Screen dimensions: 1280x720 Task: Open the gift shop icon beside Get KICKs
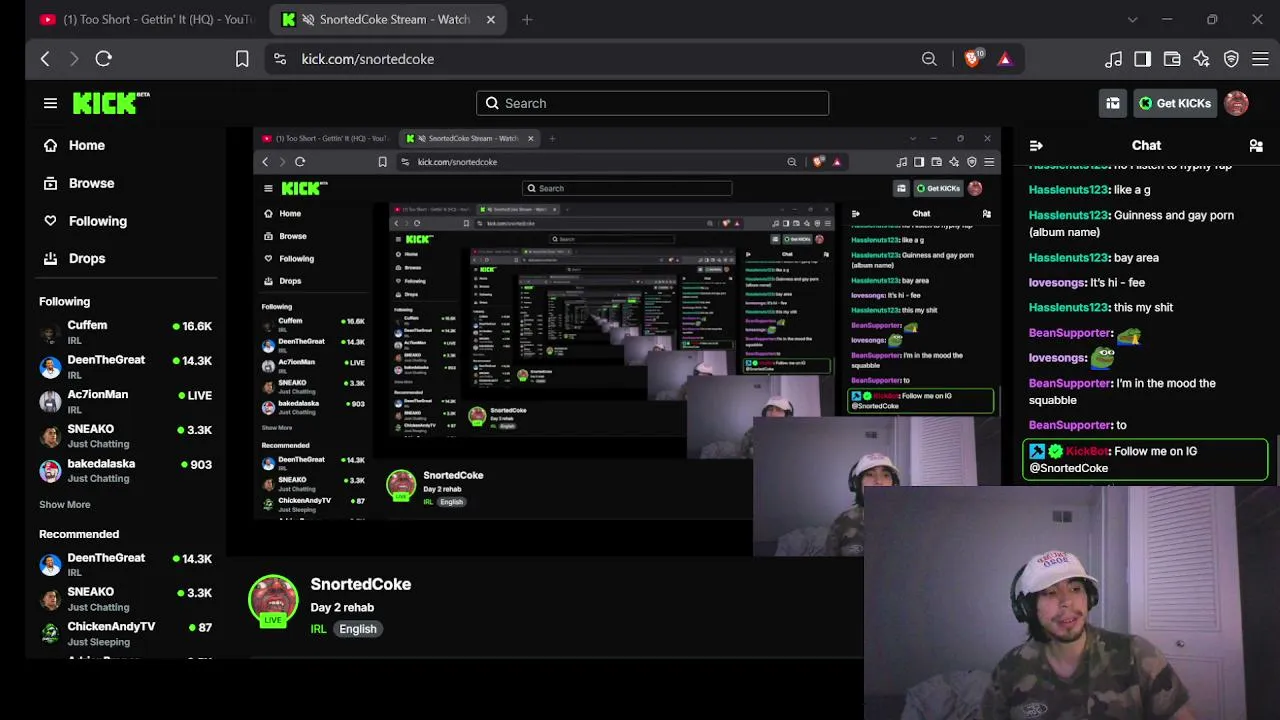coord(1112,103)
